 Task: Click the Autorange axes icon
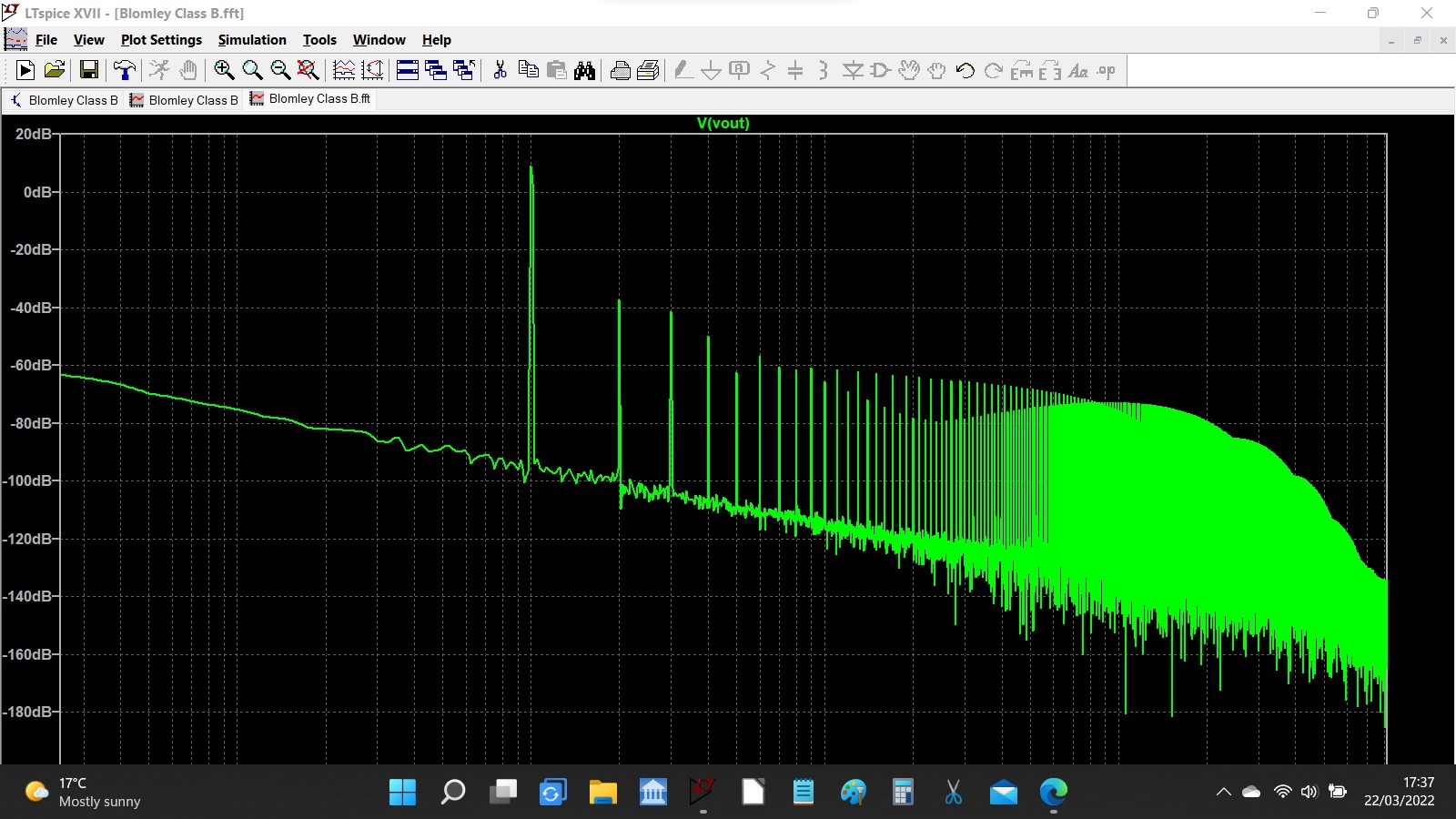(372, 70)
